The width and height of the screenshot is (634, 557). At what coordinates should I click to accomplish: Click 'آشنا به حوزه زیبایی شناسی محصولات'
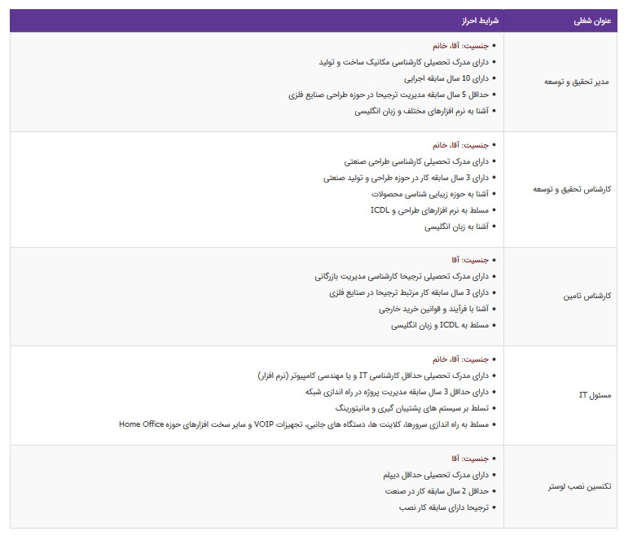pyautogui.click(x=430, y=194)
